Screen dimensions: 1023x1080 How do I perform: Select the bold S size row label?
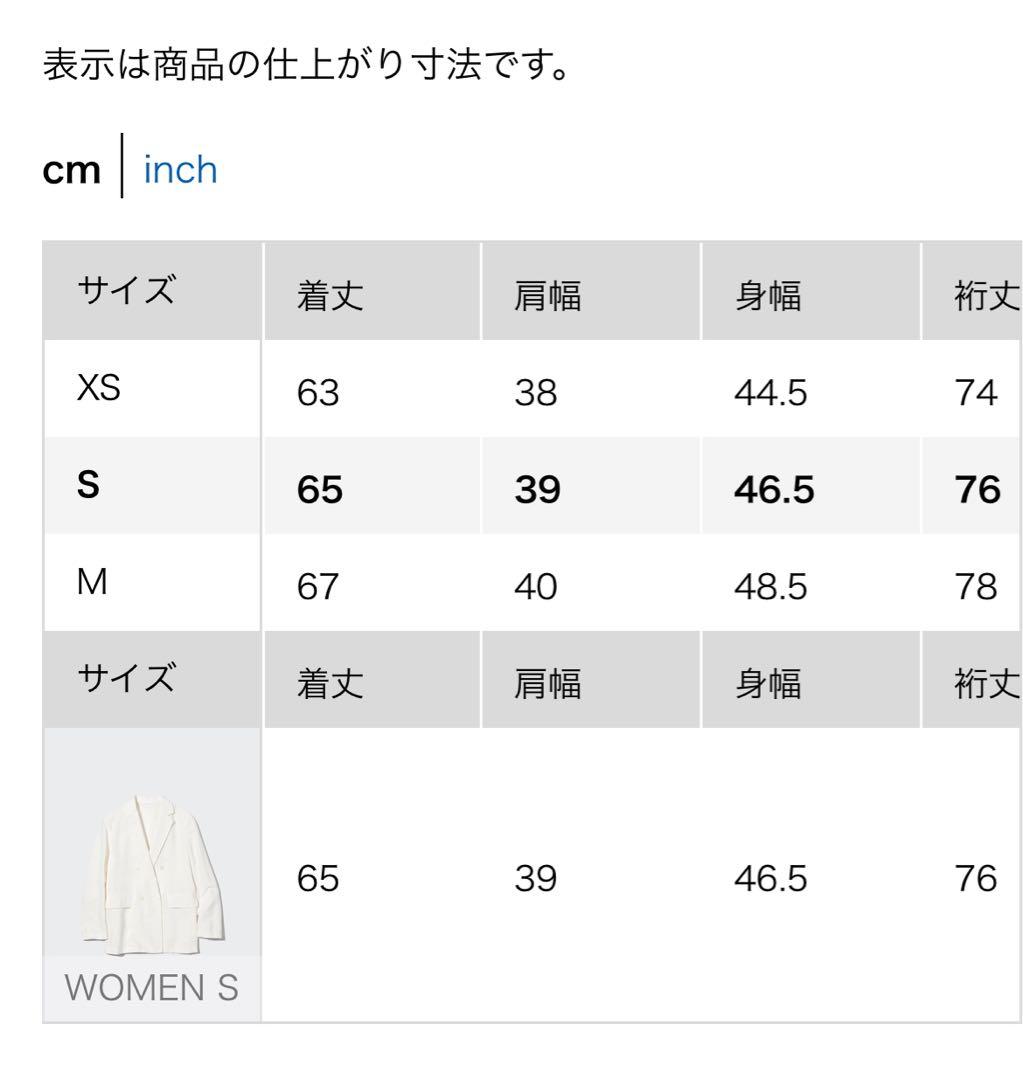pyautogui.click(x=89, y=486)
